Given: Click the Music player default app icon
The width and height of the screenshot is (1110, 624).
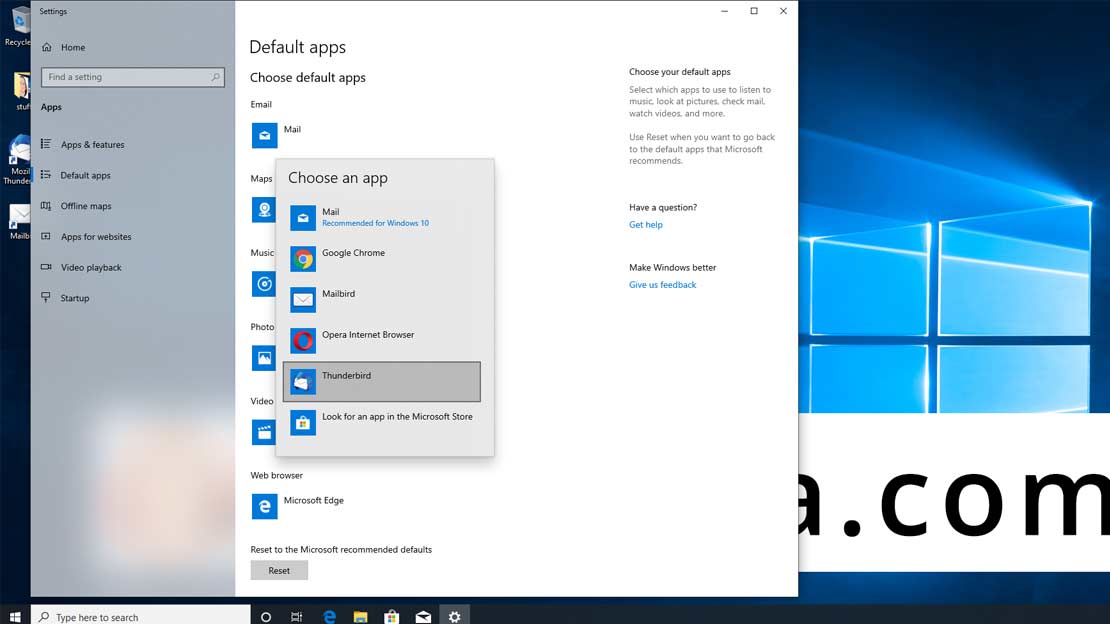Looking at the screenshot, I should click(x=263, y=284).
